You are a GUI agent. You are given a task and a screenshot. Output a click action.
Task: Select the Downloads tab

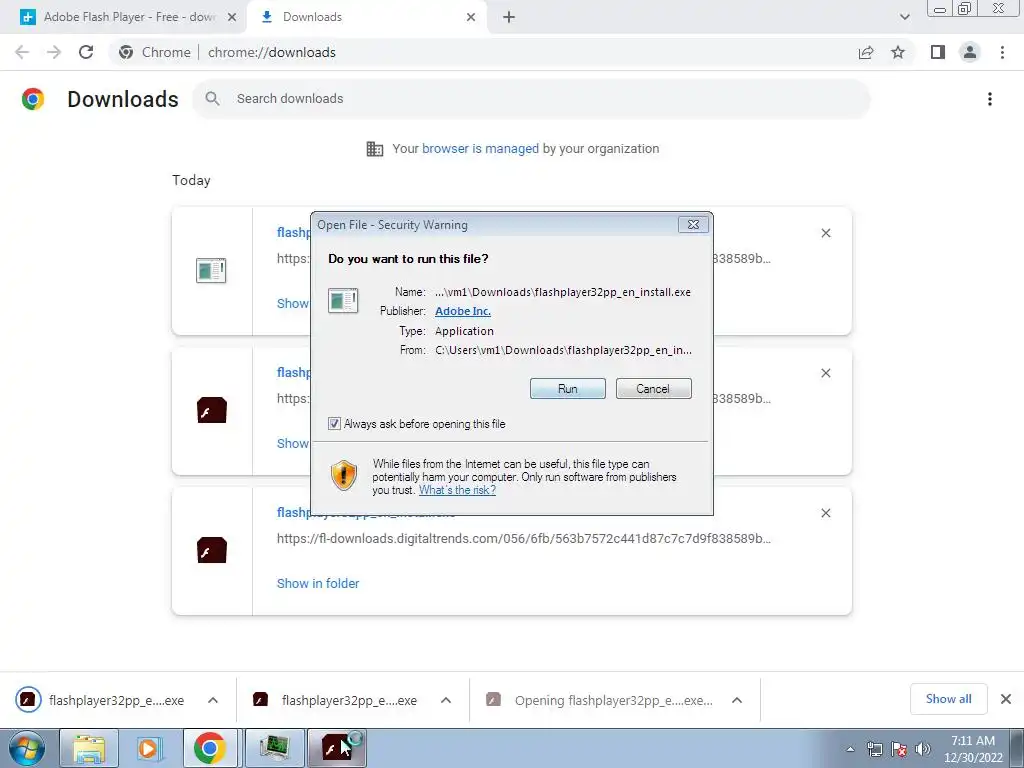(x=369, y=17)
